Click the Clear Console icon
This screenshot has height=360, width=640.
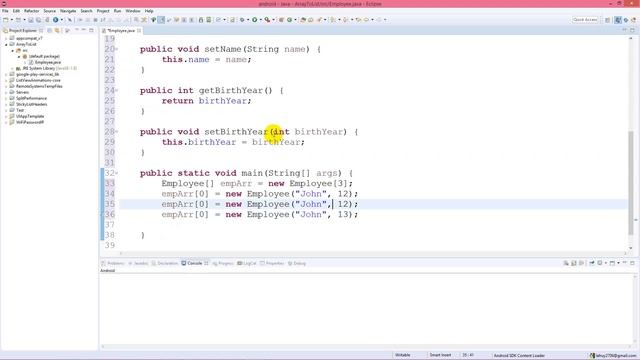[x=566, y=263]
